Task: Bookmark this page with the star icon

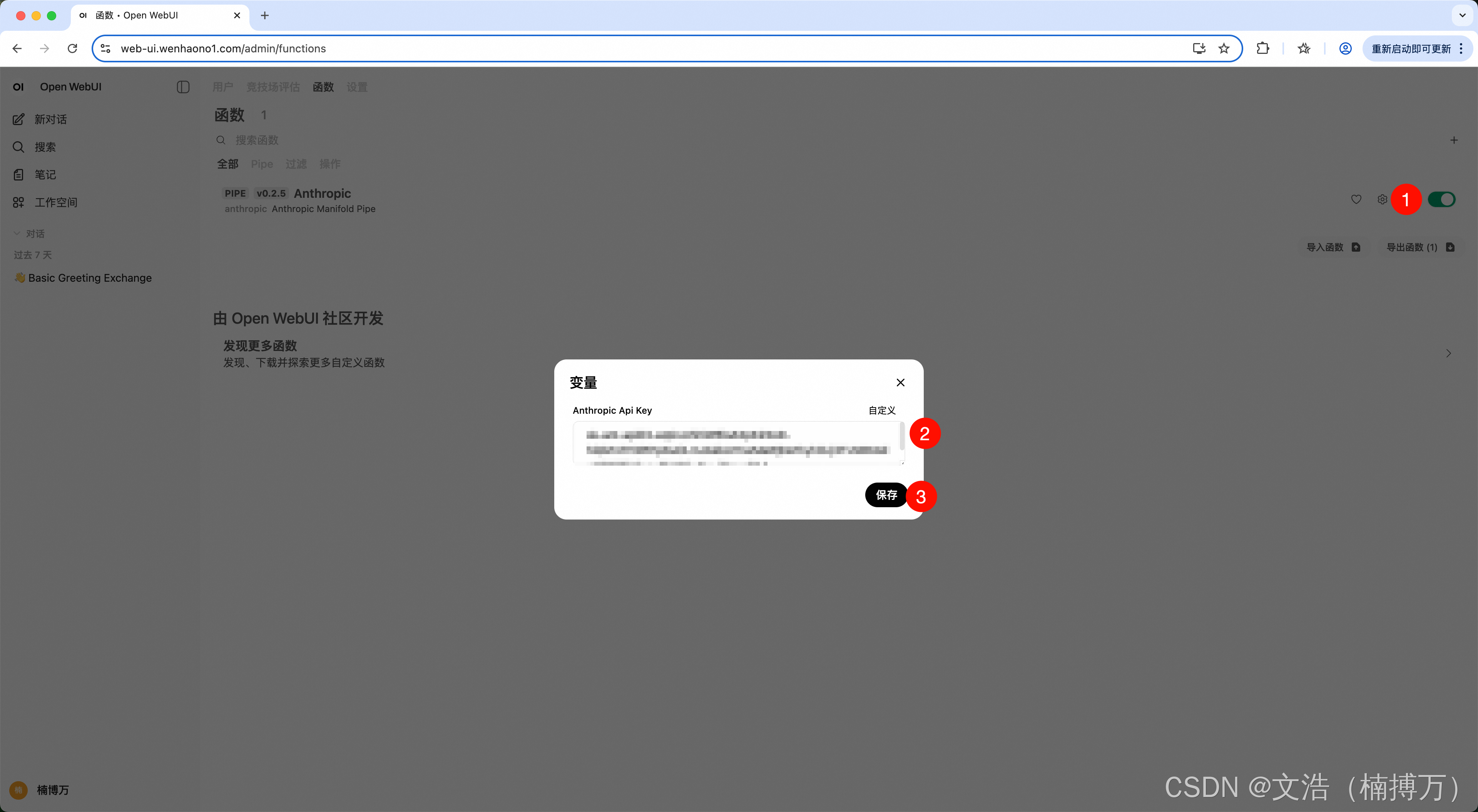Action: click(1224, 49)
